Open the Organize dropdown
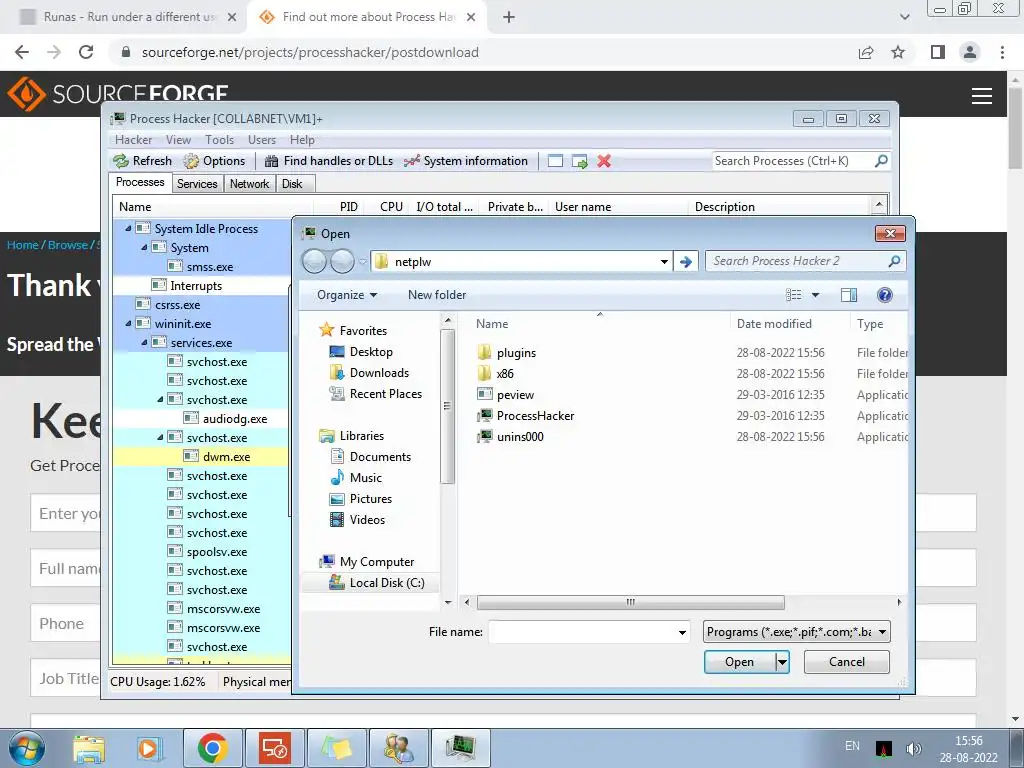The height and width of the screenshot is (768, 1024). pos(347,295)
